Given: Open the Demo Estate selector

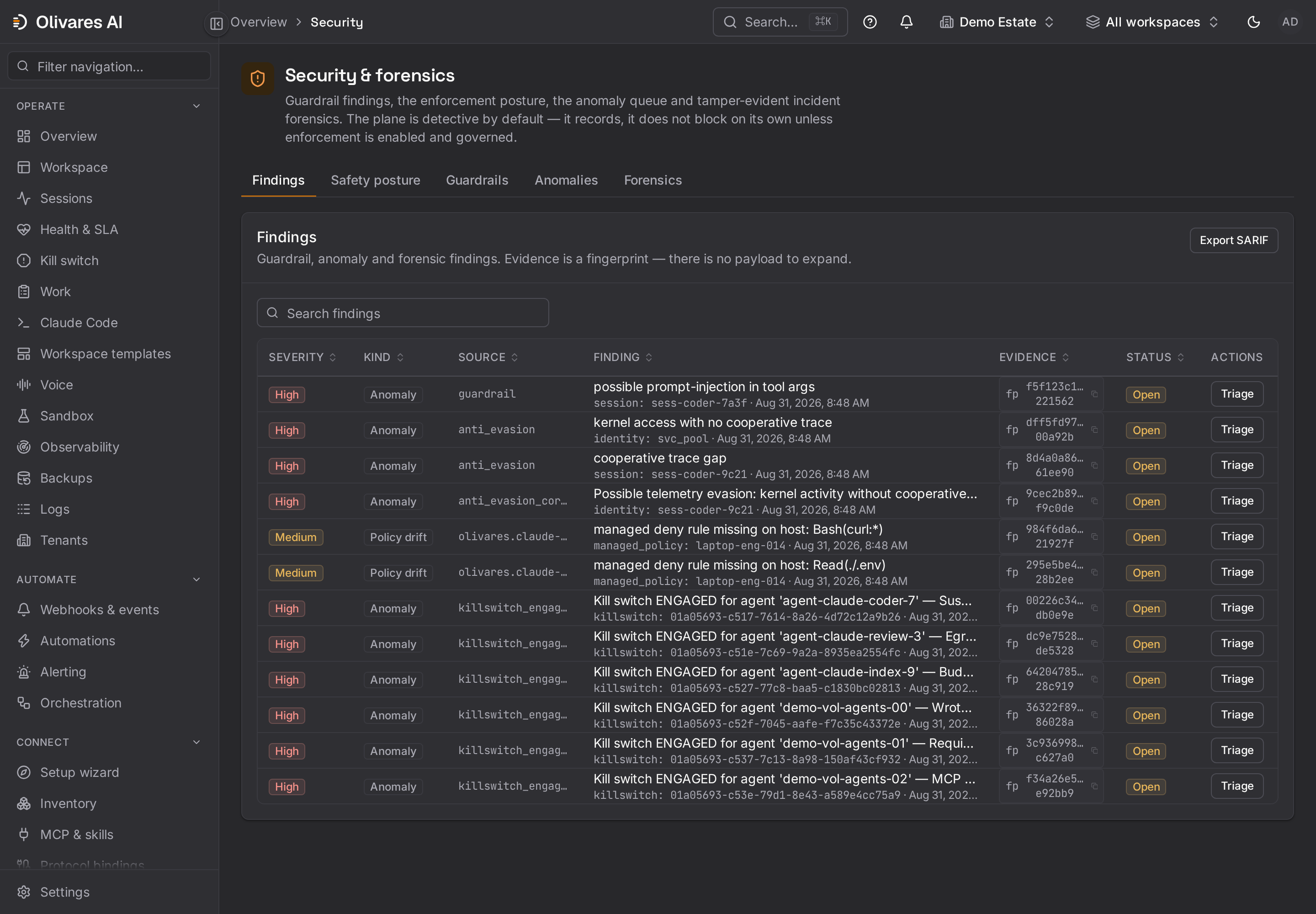Looking at the screenshot, I should click(x=997, y=22).
